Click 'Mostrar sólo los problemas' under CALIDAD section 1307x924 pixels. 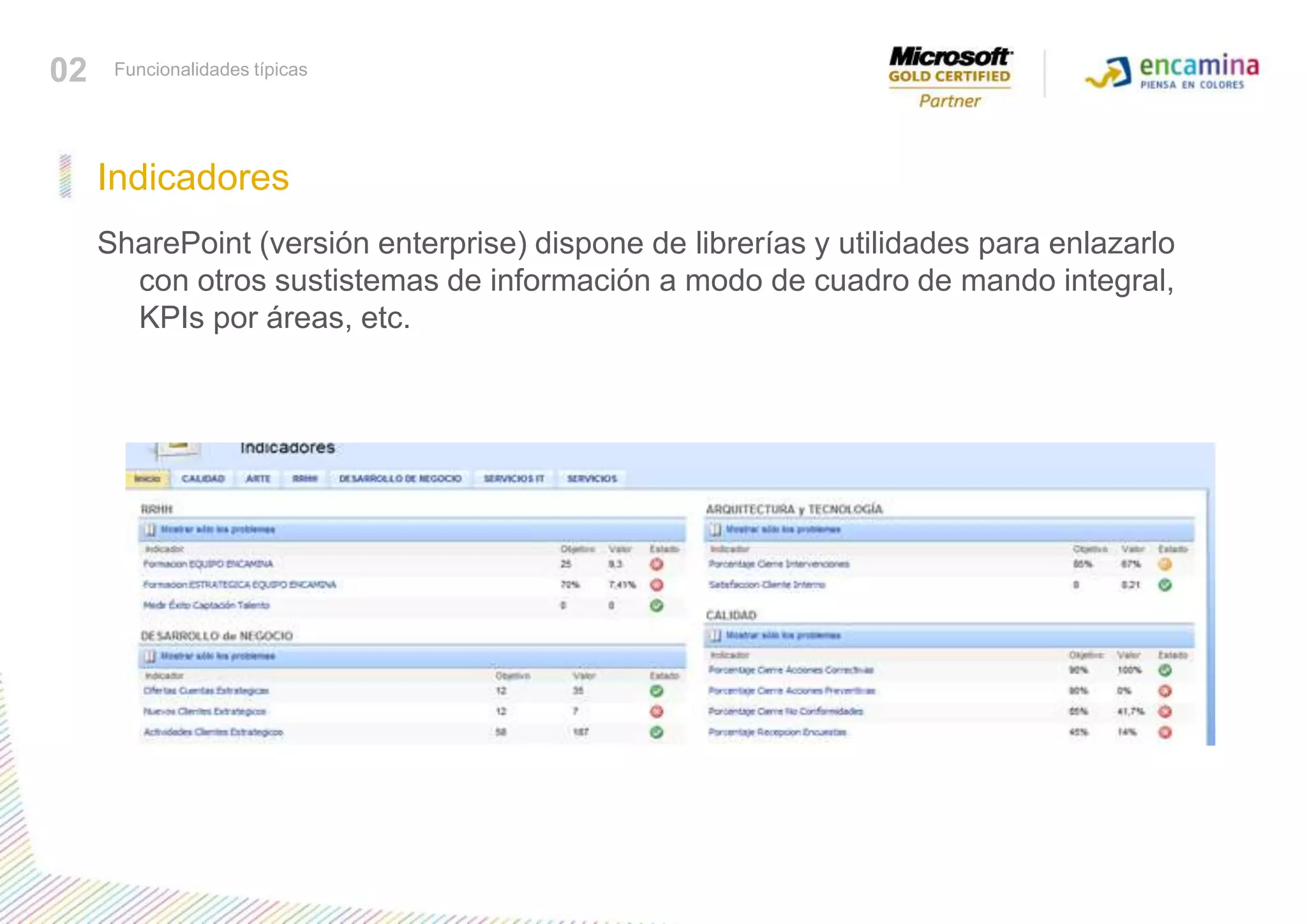tap(783, 636)
